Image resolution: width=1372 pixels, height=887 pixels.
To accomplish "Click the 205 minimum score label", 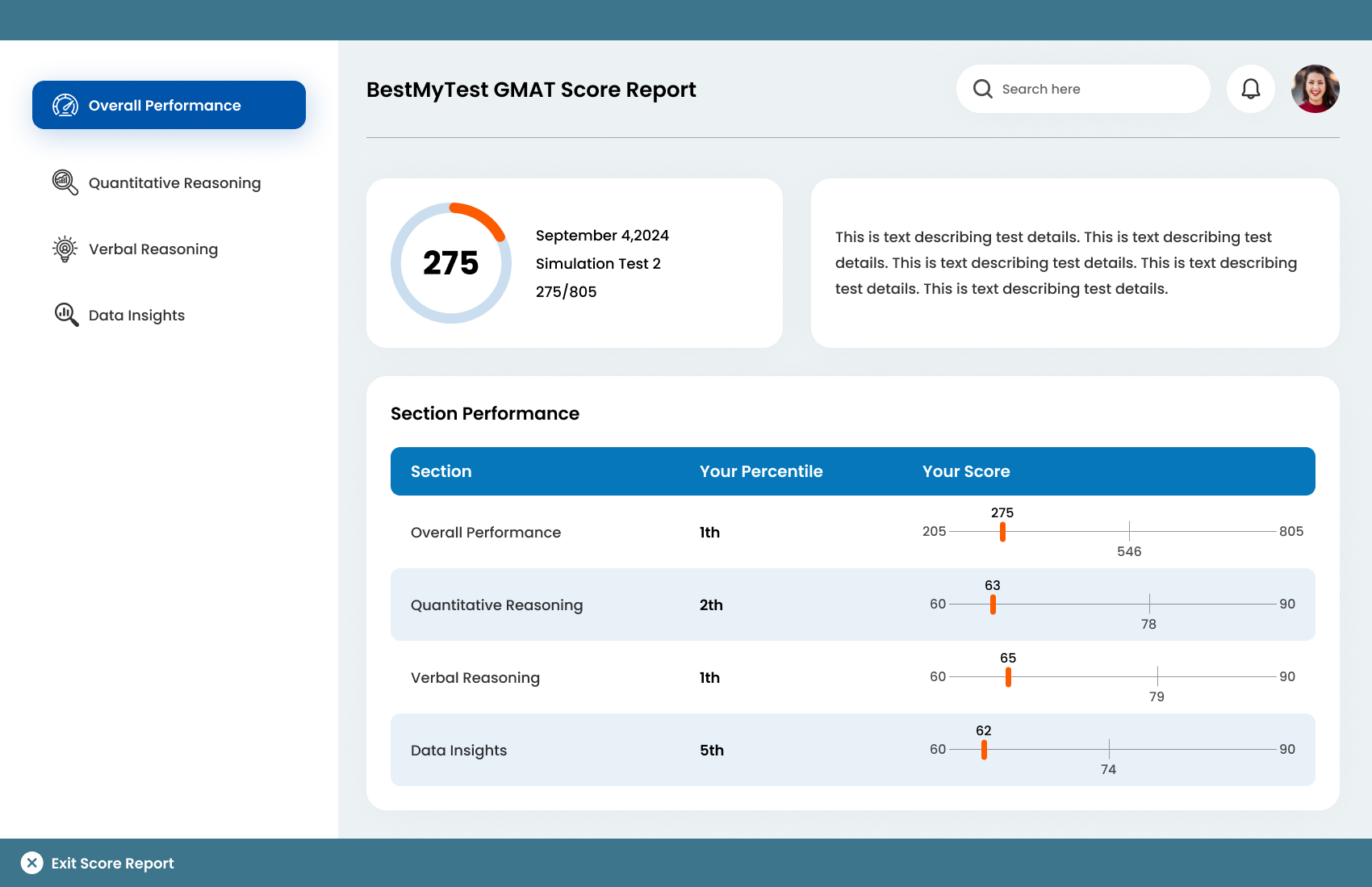I will [934, 531].
